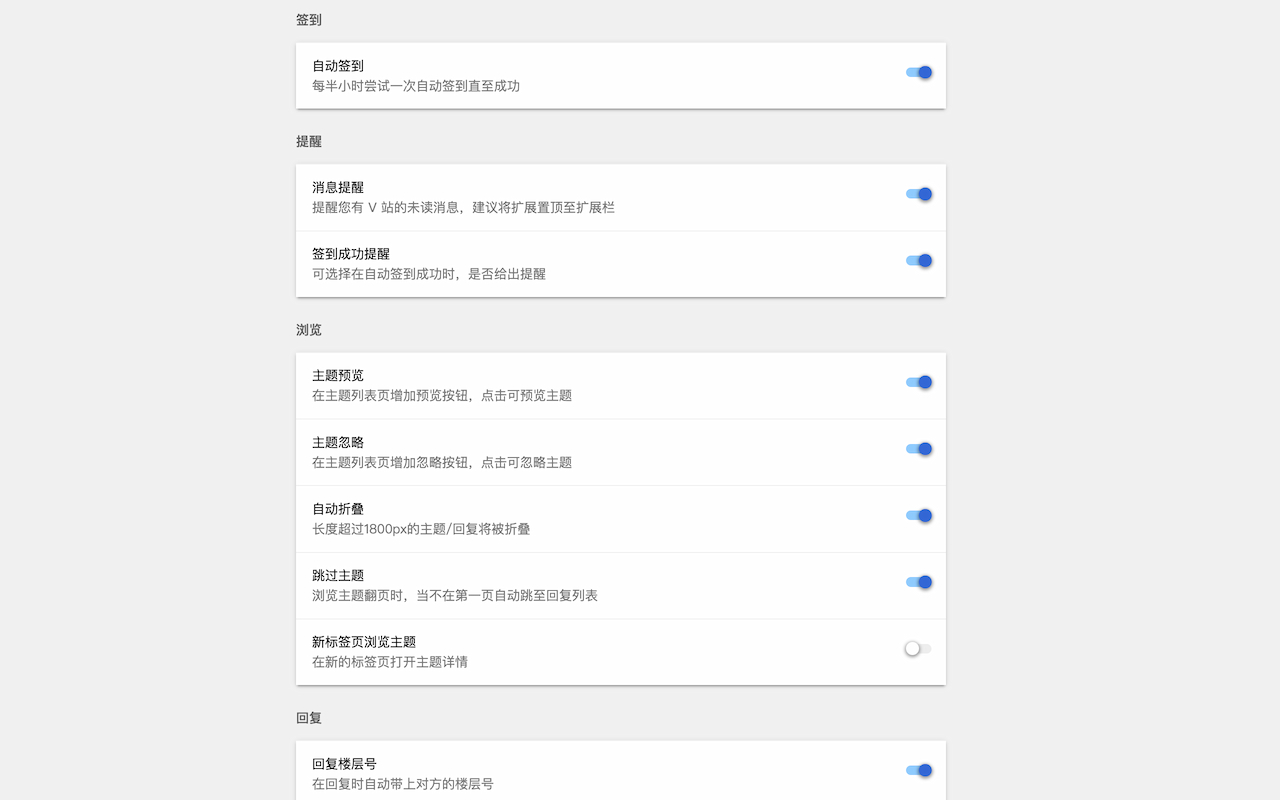Click the 回复楼层号 title text
Image resolution: width=1280 pixels, height=800 pixels.
click(x=344, y=764)
